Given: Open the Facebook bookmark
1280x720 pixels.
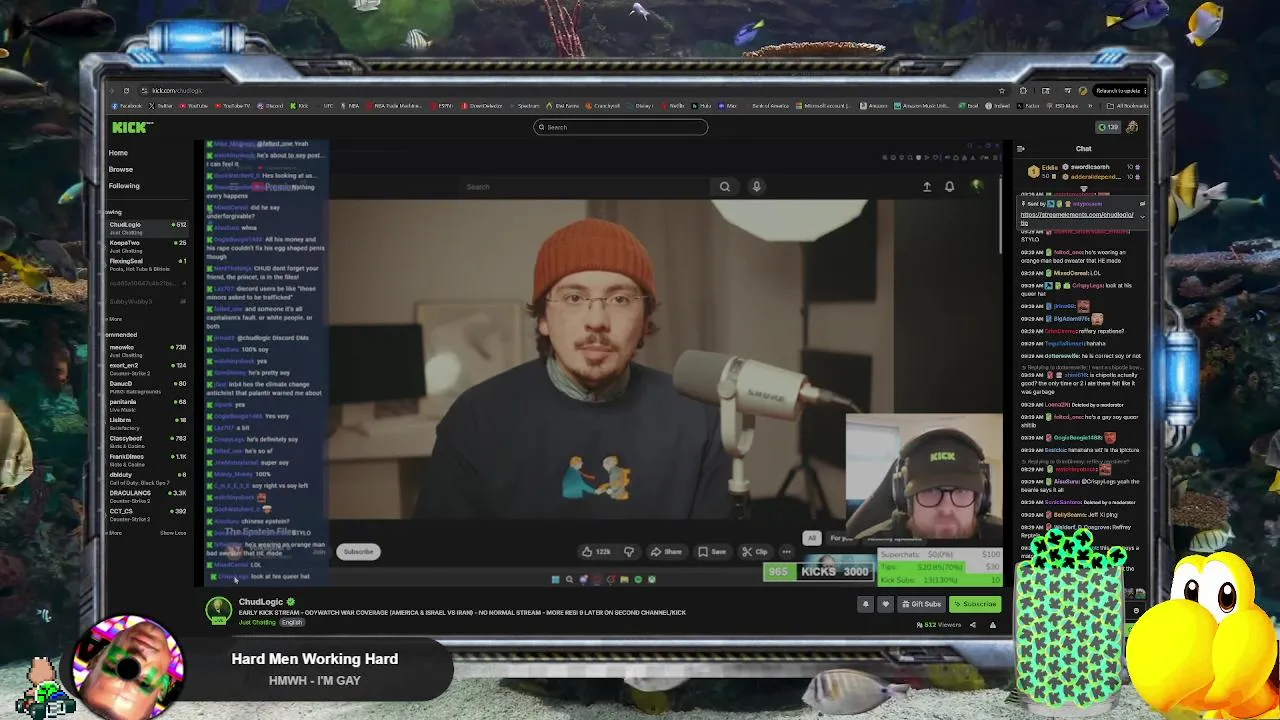Looking at the screenshot, I should (128, 106).
